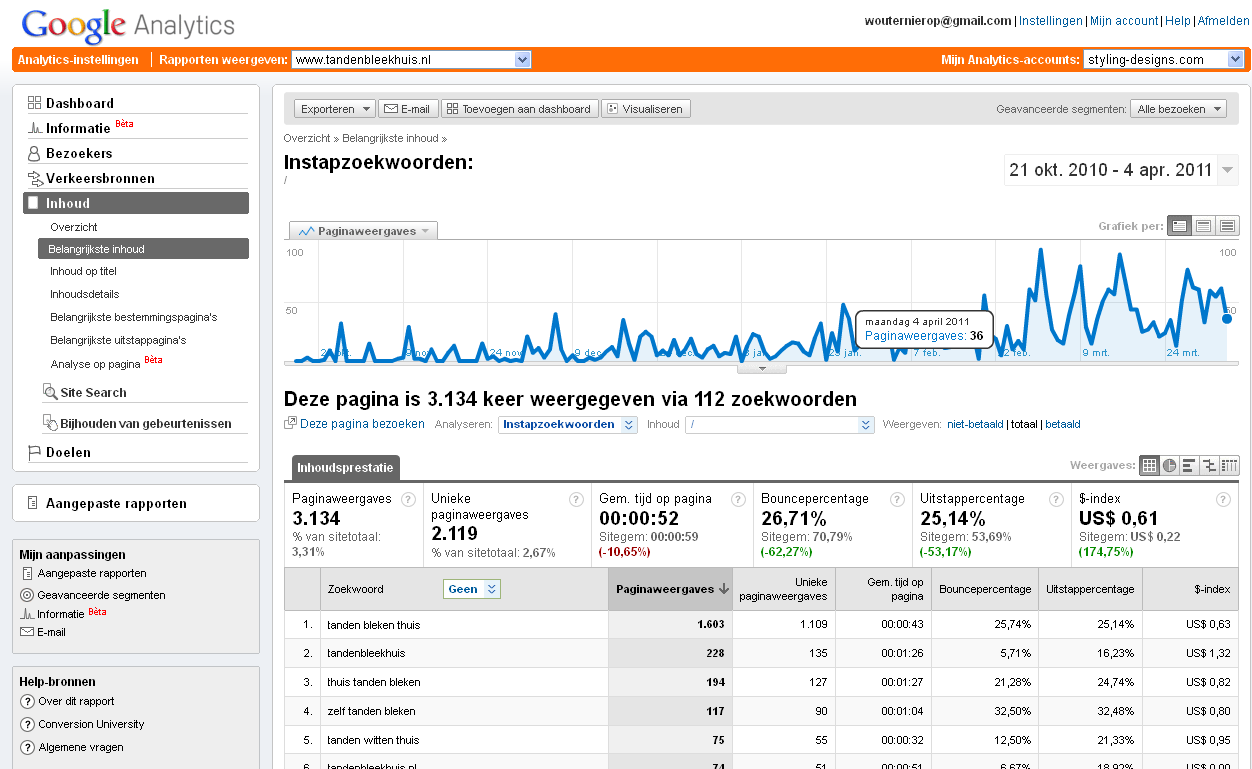Open help for Bouncepercentage metric
Screen dimensions: 1252x769
899,499
